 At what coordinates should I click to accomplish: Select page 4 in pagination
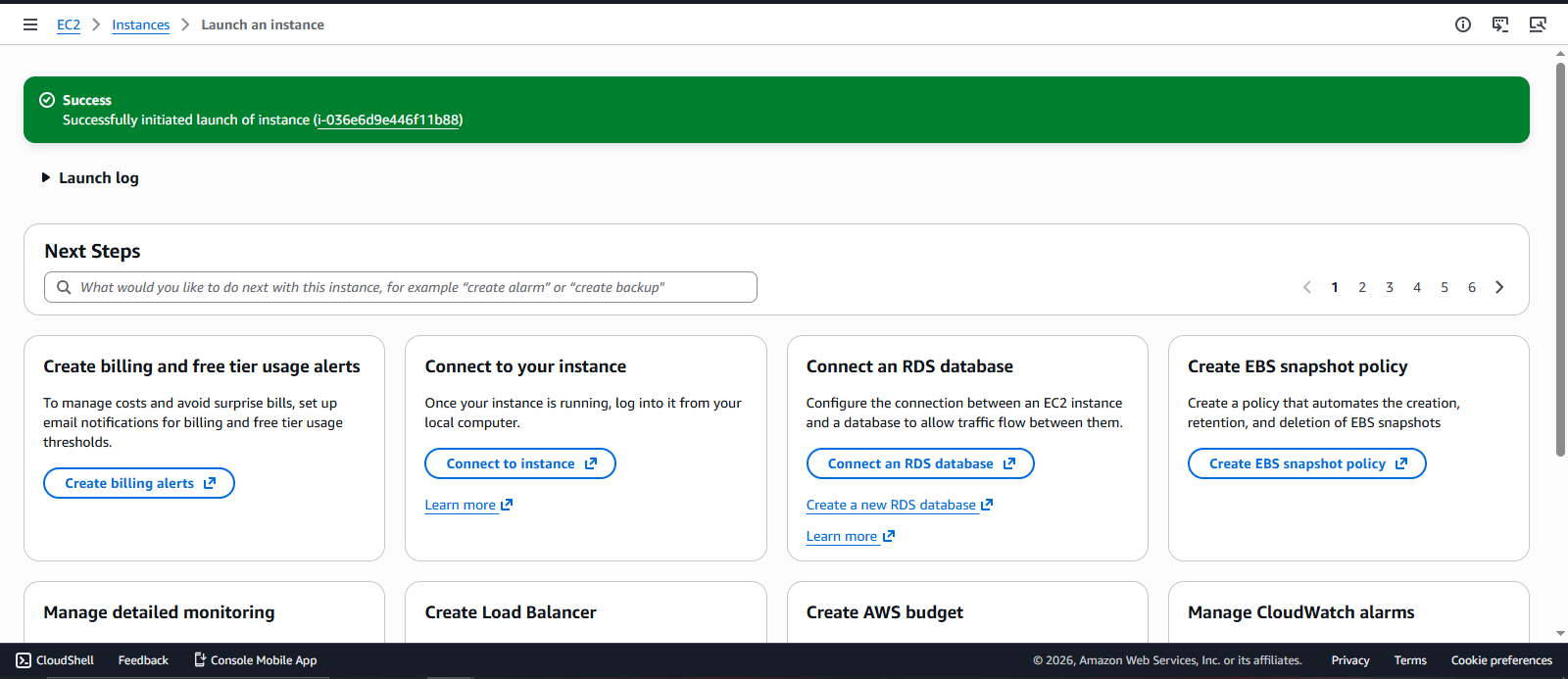[1417, 287]
